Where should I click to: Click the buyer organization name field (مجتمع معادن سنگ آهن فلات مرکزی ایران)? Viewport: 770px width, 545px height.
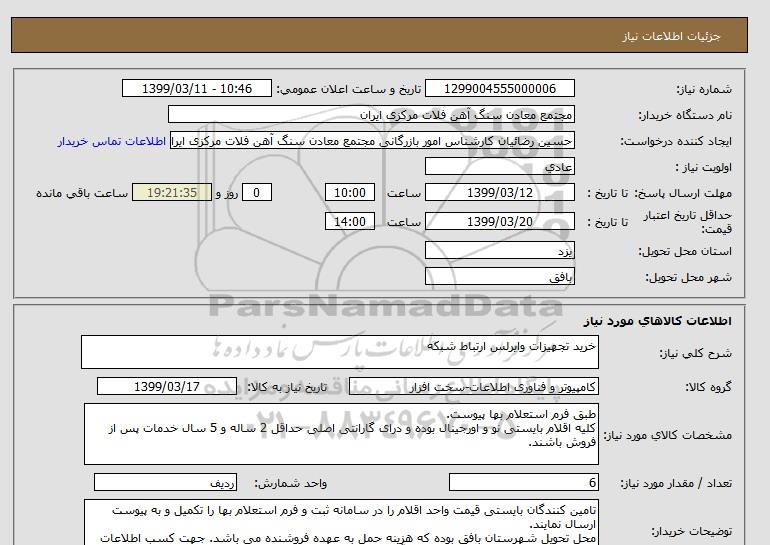tap(371, 114)
